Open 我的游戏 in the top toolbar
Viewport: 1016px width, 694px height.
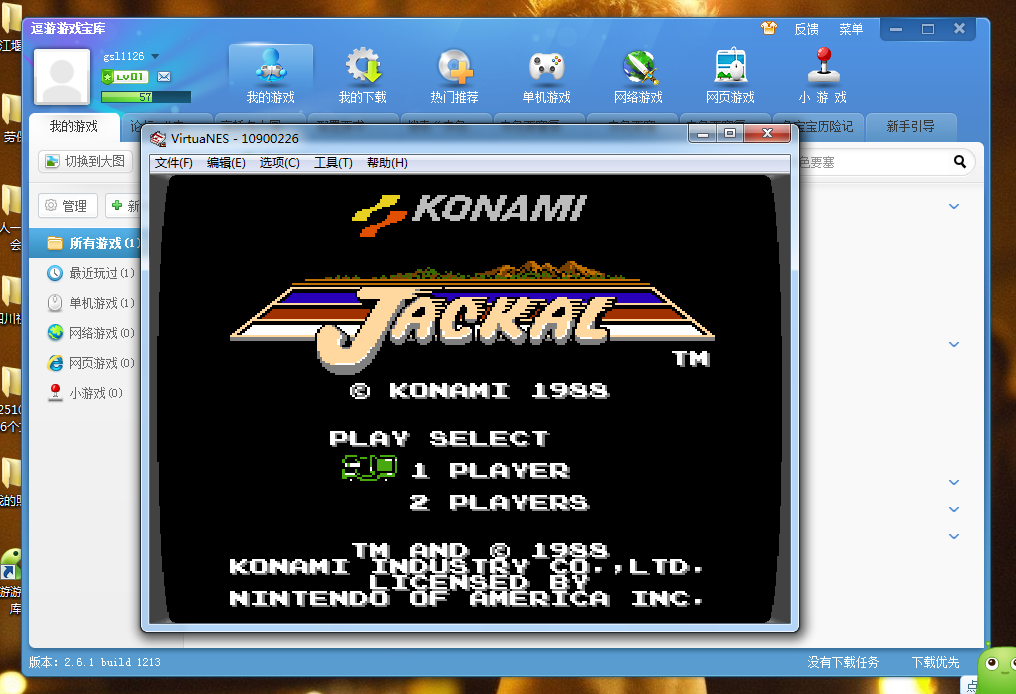click(x=270, y=76)
